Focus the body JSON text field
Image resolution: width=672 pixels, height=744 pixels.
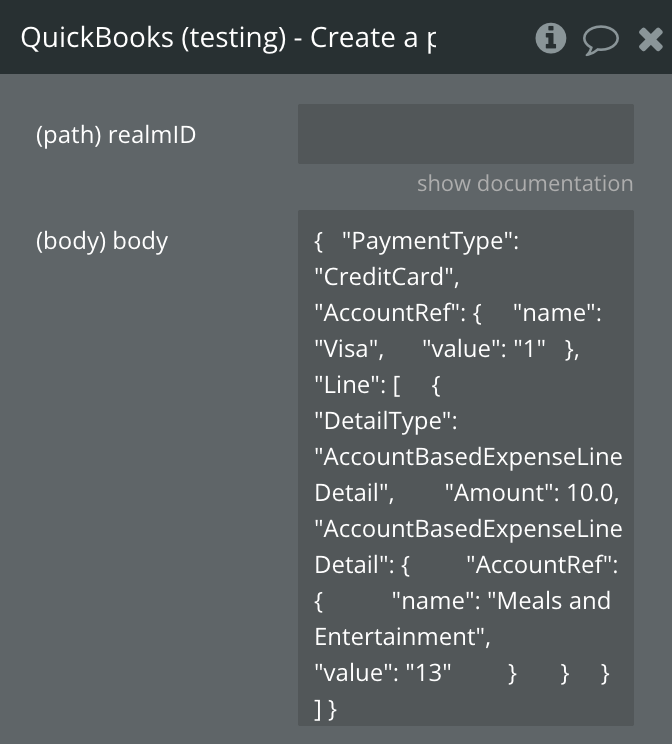point(465,467)
